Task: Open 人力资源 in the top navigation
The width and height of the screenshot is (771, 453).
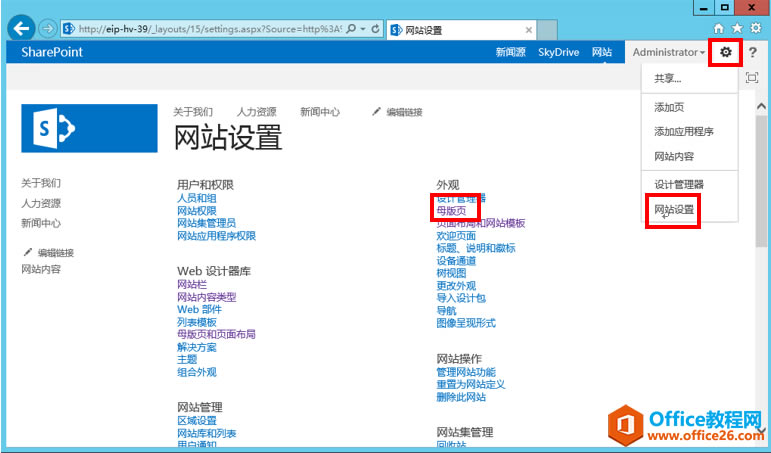Action: (256, 112)
